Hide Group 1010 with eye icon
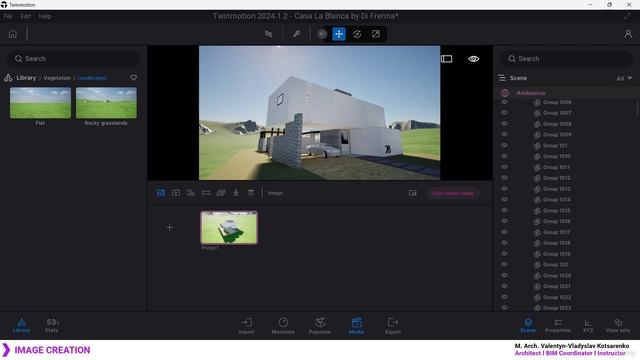The image size is (640, 360). coord(504,156)
